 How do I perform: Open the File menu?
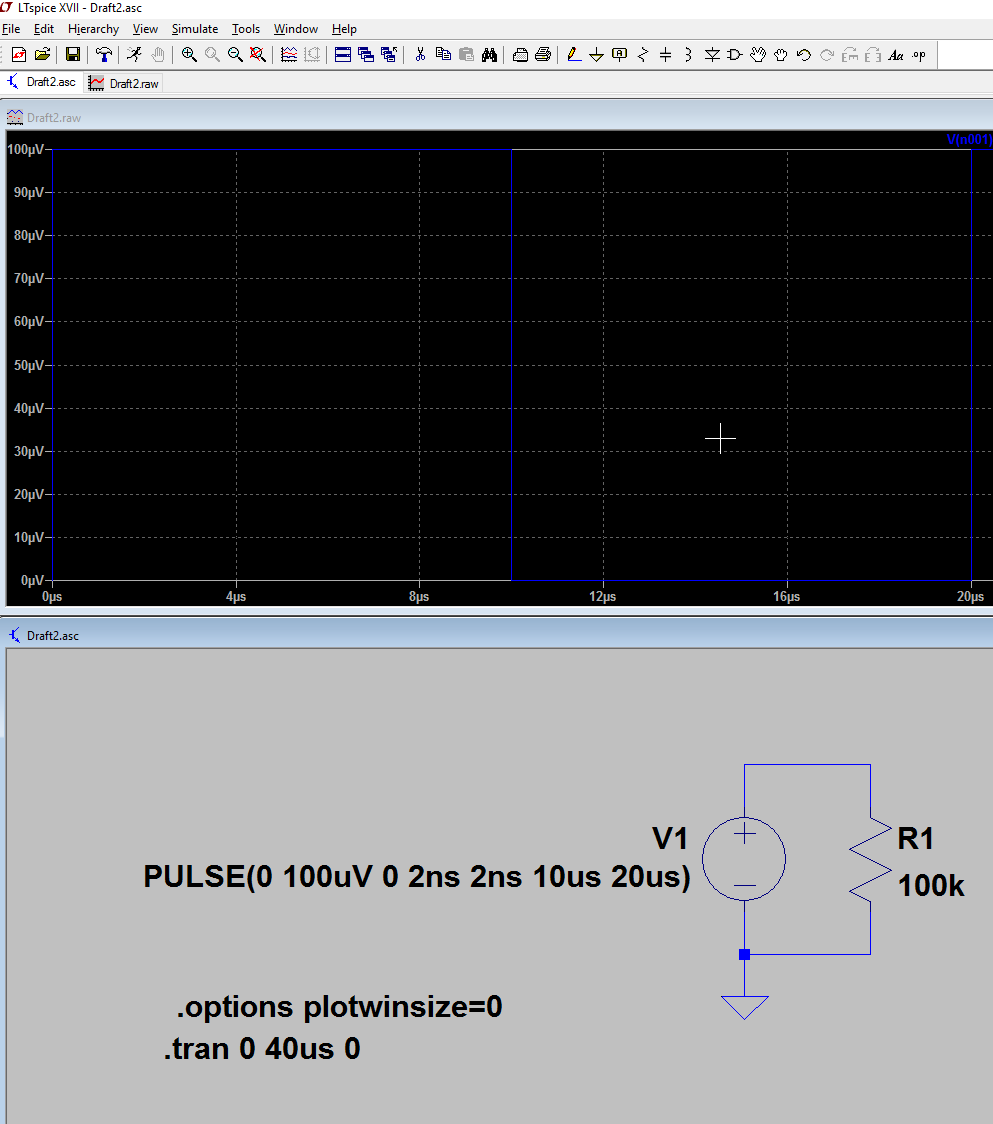11,29
